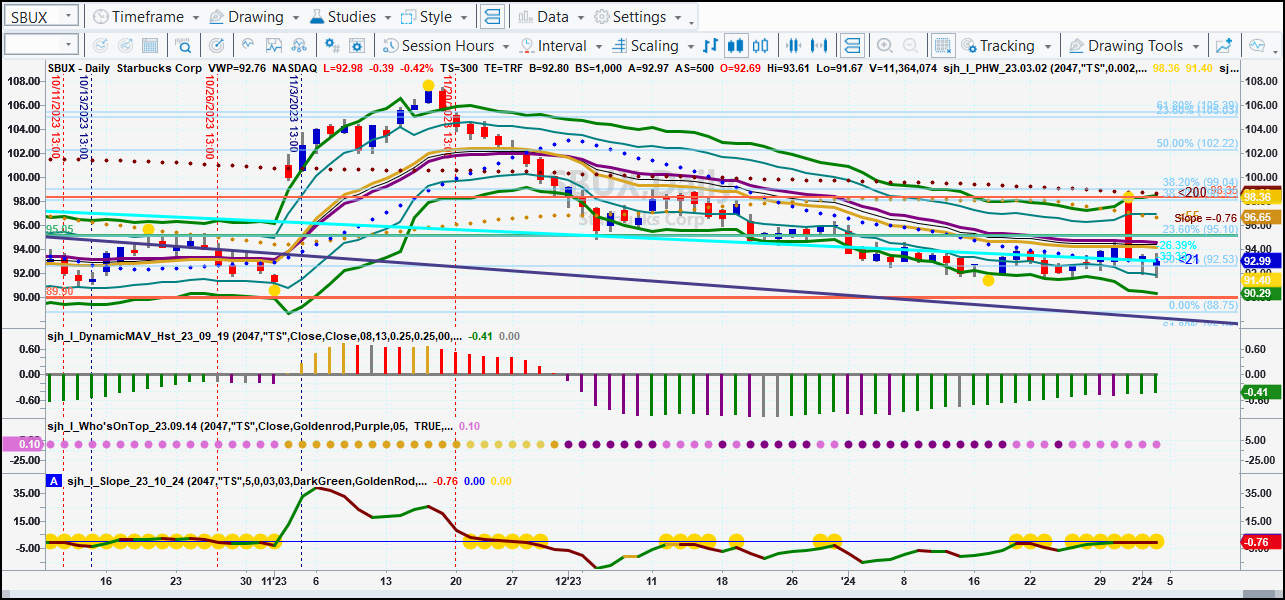The image size is (1285, 600).
Task: Expand the Data dropdown arrow
Action: 579,18
